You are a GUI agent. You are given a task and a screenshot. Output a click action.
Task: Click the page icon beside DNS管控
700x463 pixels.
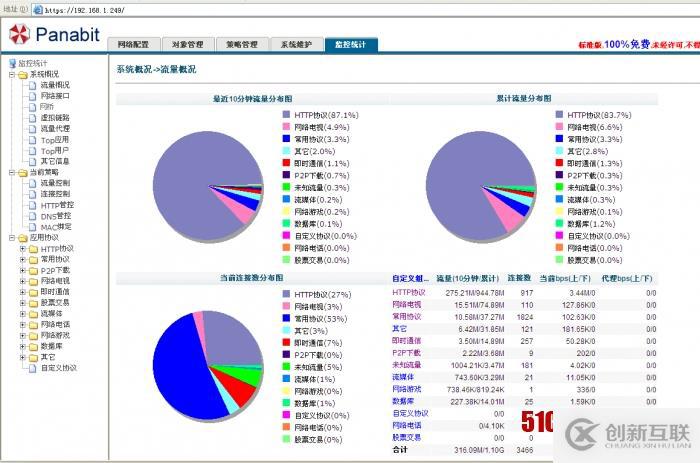tap(33, 216)
